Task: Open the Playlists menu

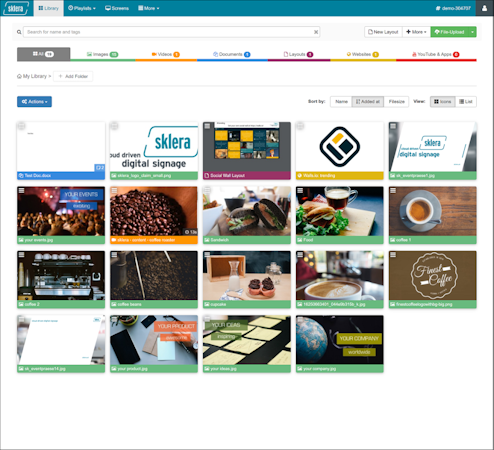Action: 82,8
